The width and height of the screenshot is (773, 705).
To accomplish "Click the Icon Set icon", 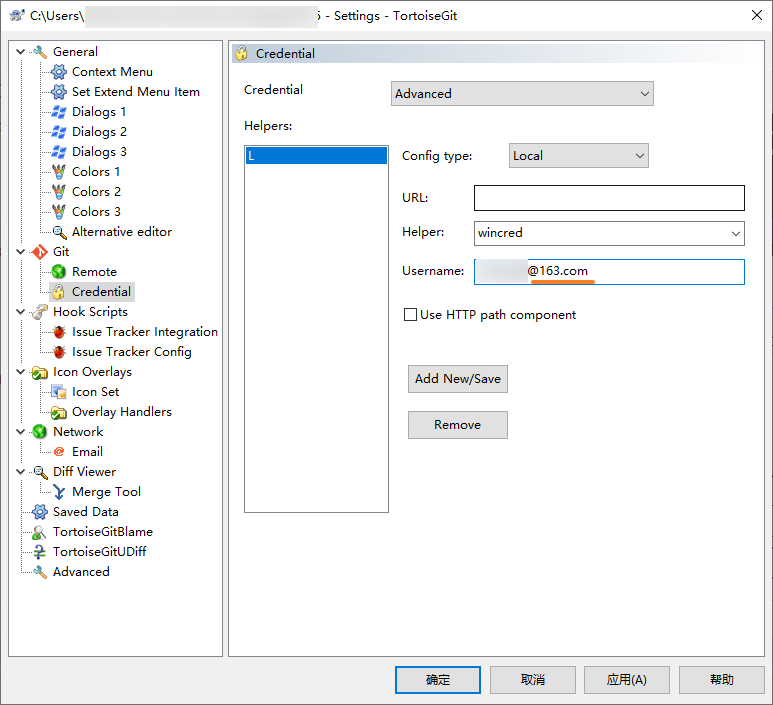I will [x=59, y=392].
